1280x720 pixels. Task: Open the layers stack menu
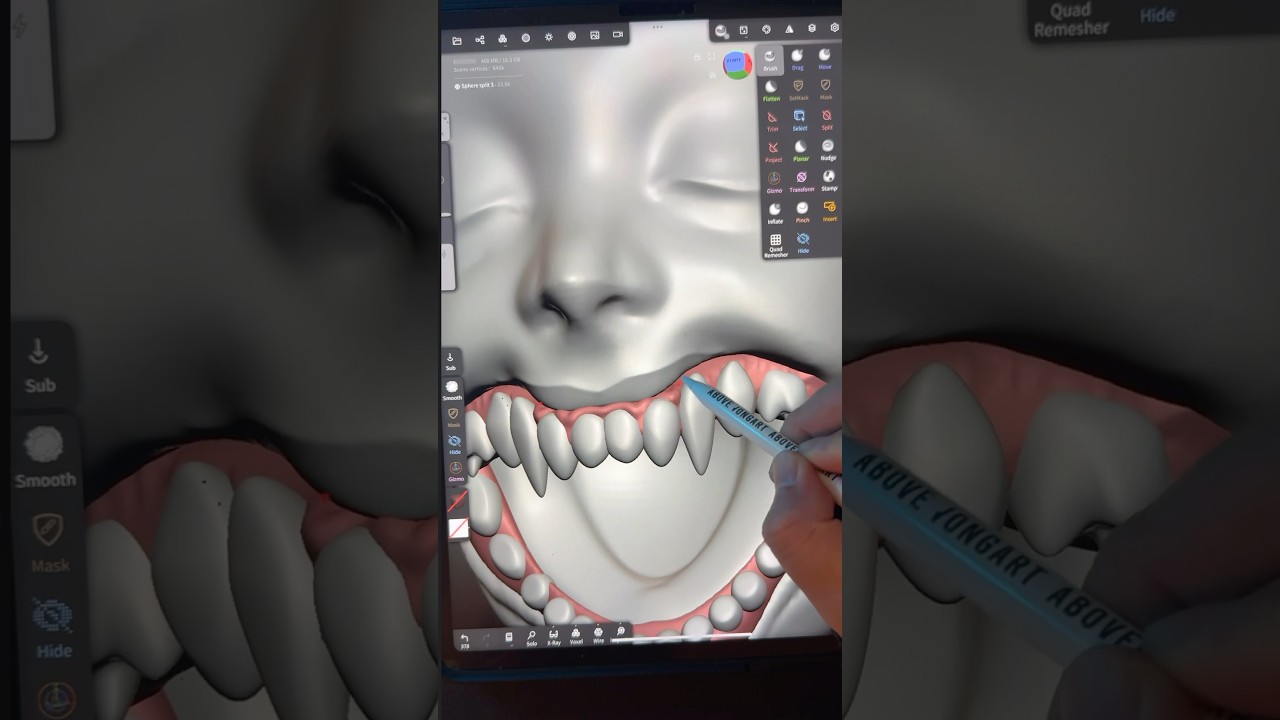pyautogui.click(x=812, y=28)
